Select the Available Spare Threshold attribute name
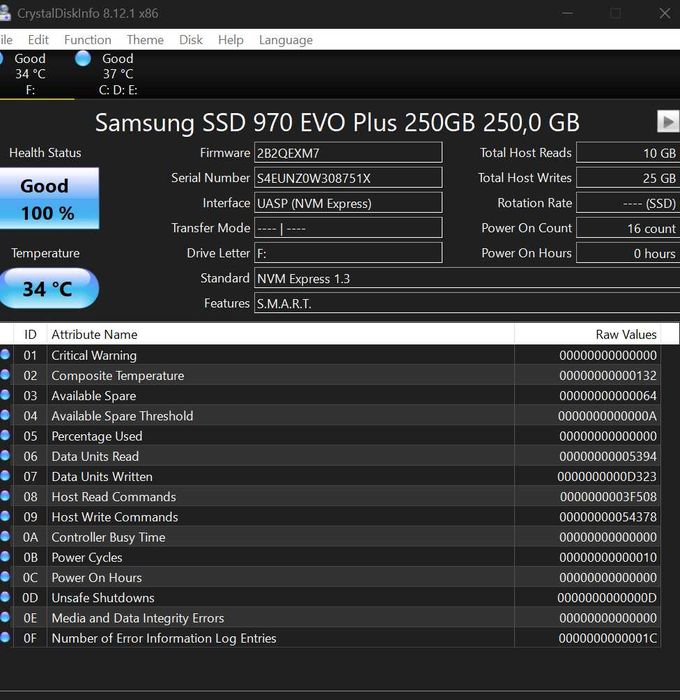 click(x=122, y=416)
